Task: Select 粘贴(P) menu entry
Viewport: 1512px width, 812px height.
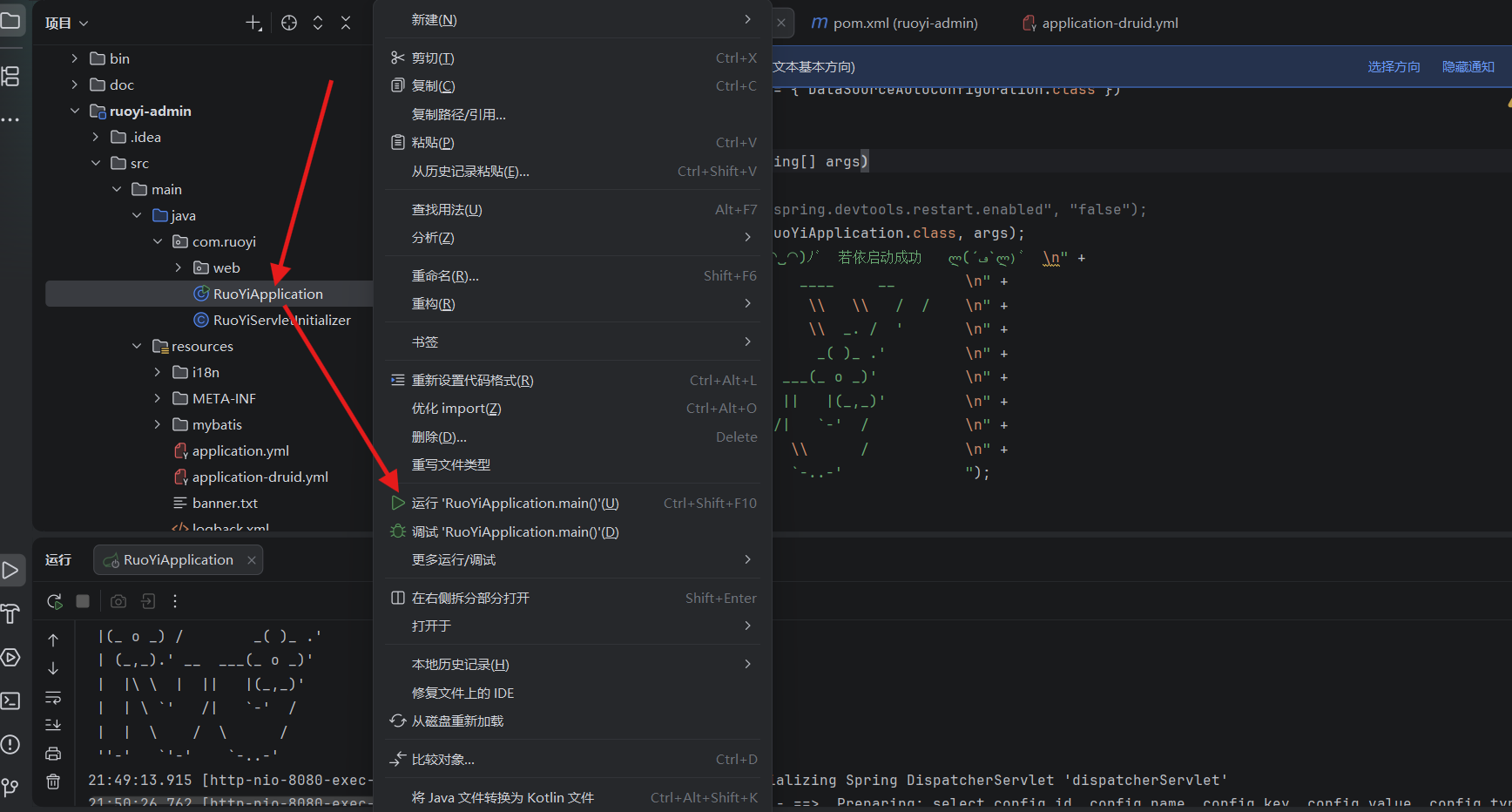Action: click(572, 142)
